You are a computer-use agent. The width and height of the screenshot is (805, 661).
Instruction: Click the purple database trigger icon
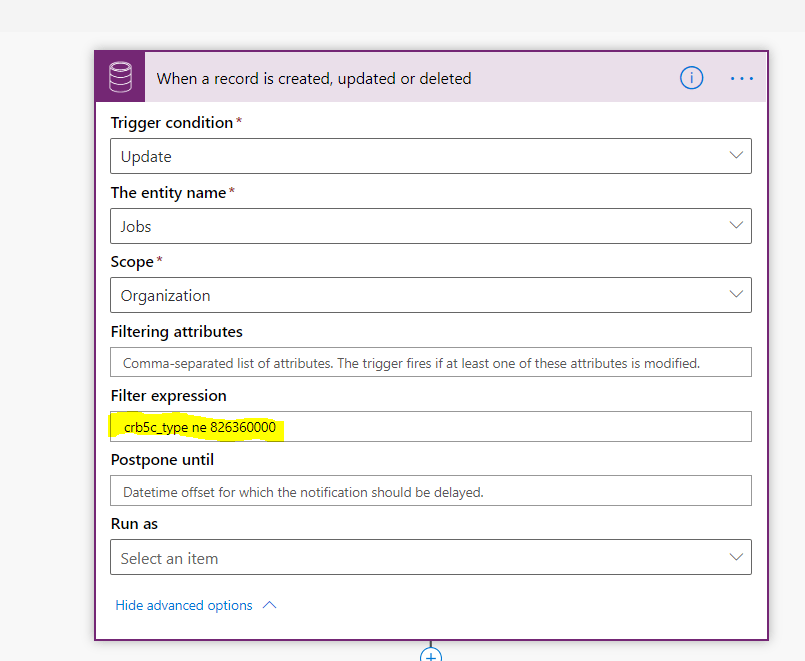point(120,78)
